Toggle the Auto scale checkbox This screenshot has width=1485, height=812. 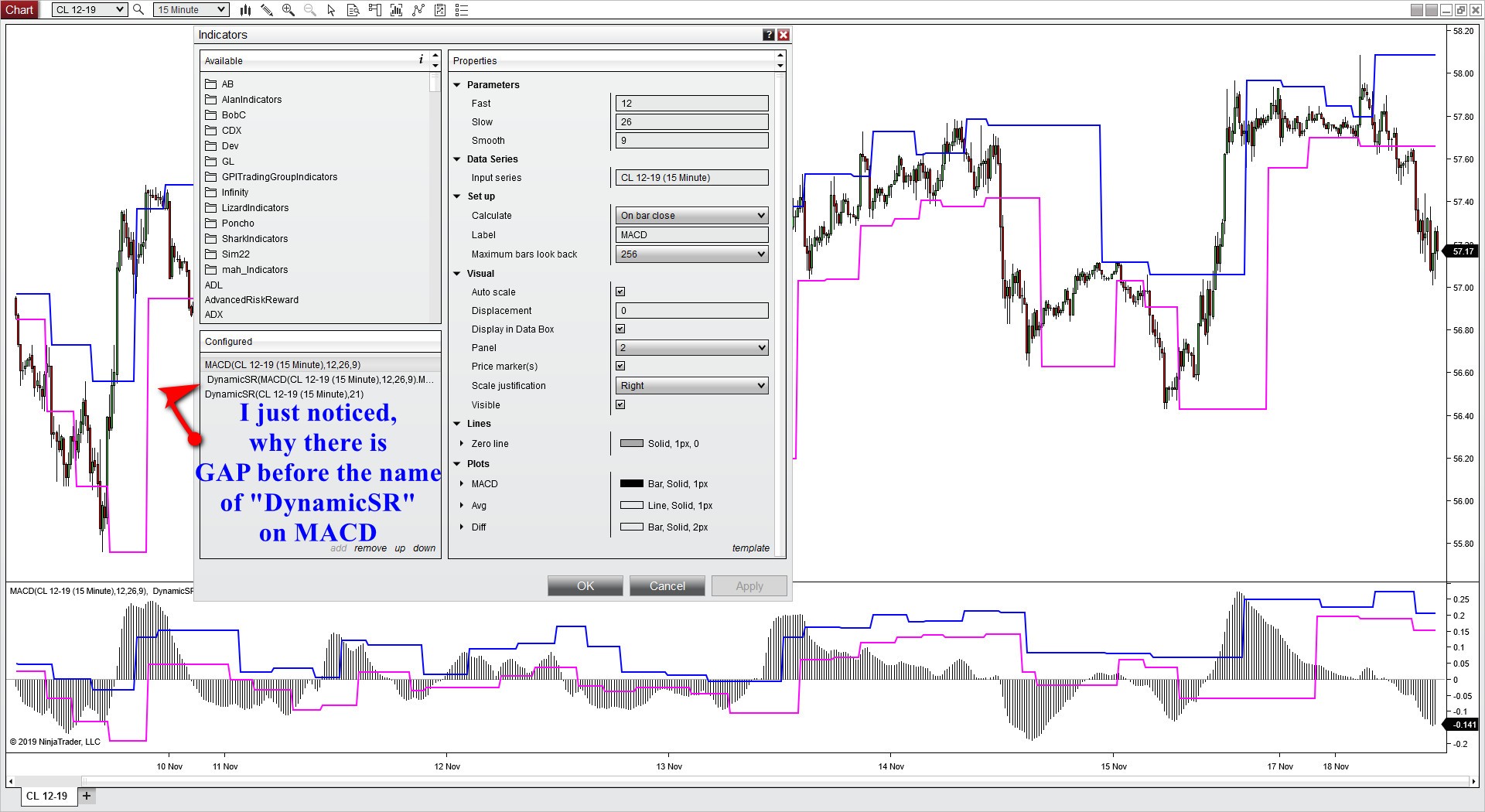click(620, 292)
